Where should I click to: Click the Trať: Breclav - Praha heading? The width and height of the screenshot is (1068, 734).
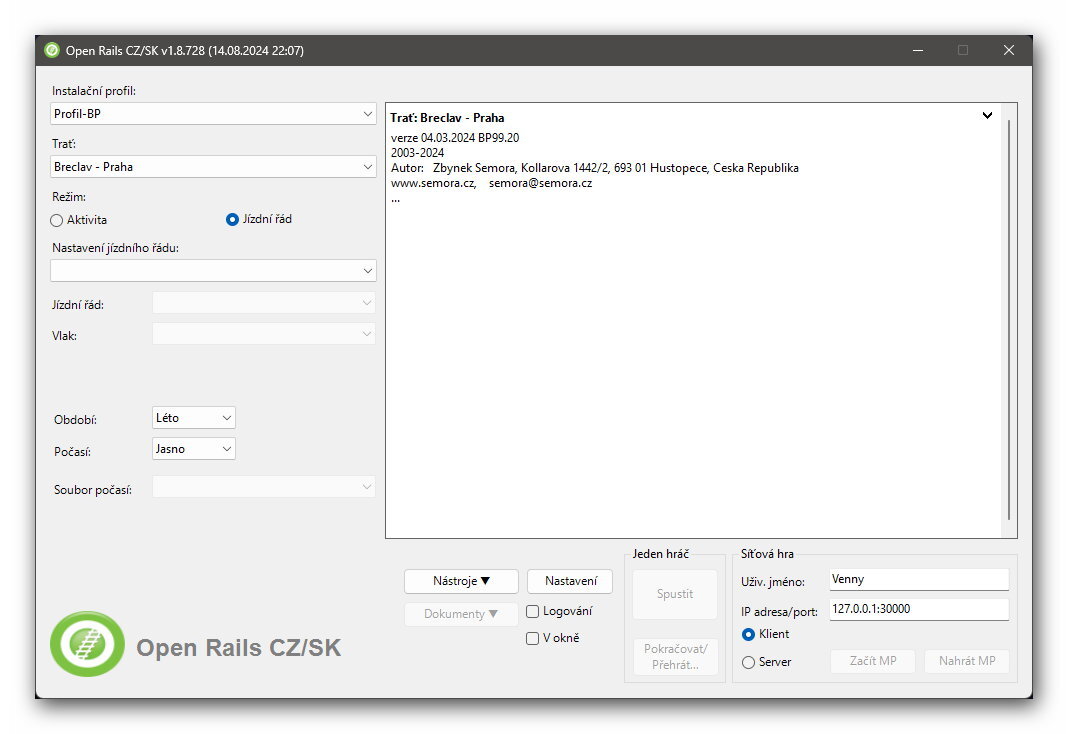(447, 118)
